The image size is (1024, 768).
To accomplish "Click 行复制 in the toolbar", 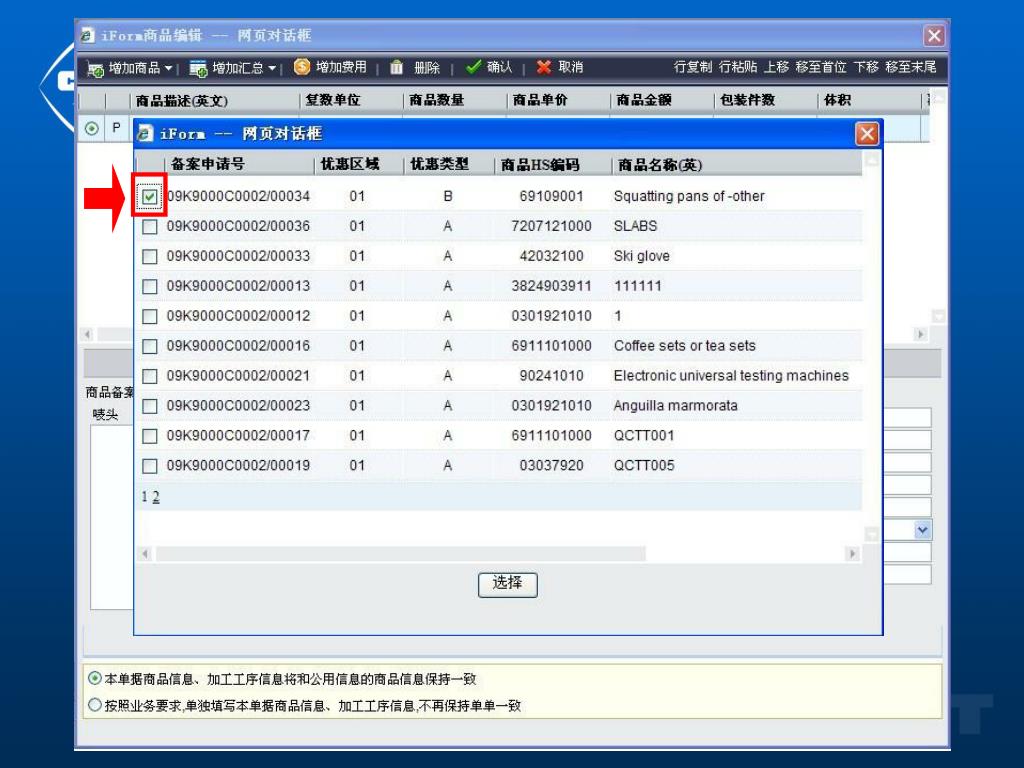I will 692,67.
